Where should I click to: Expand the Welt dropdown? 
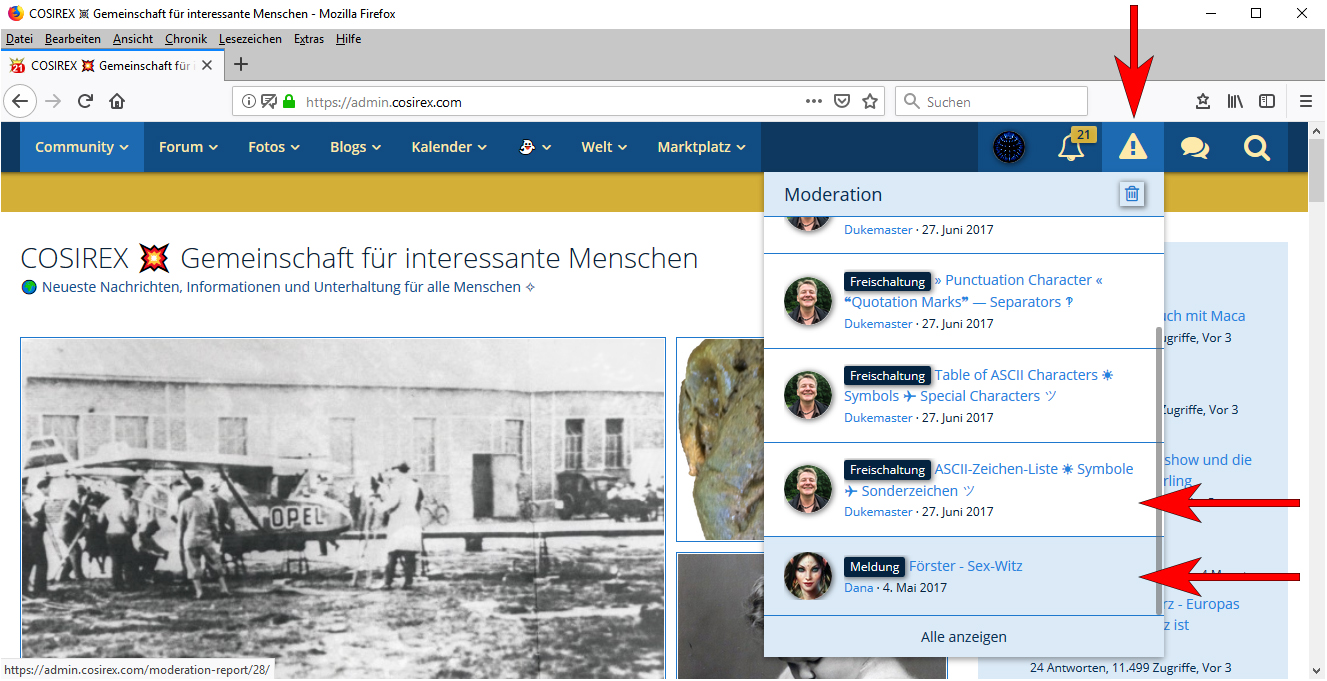(x=604, y=147)
